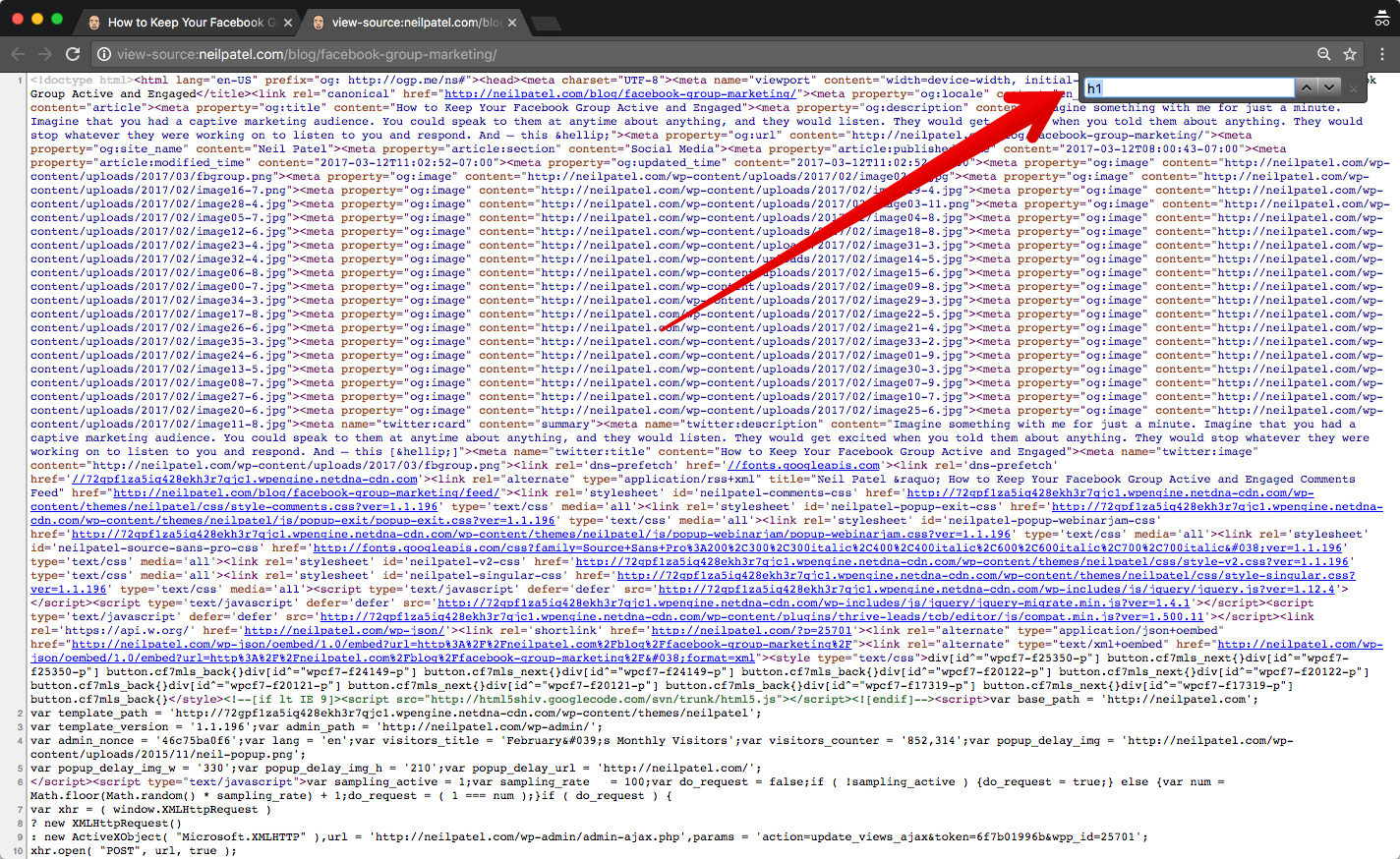Open the popup-webinarjam.css stylesheet link
This screenshot has width=1400, height=859.
[x=541, y=535]
